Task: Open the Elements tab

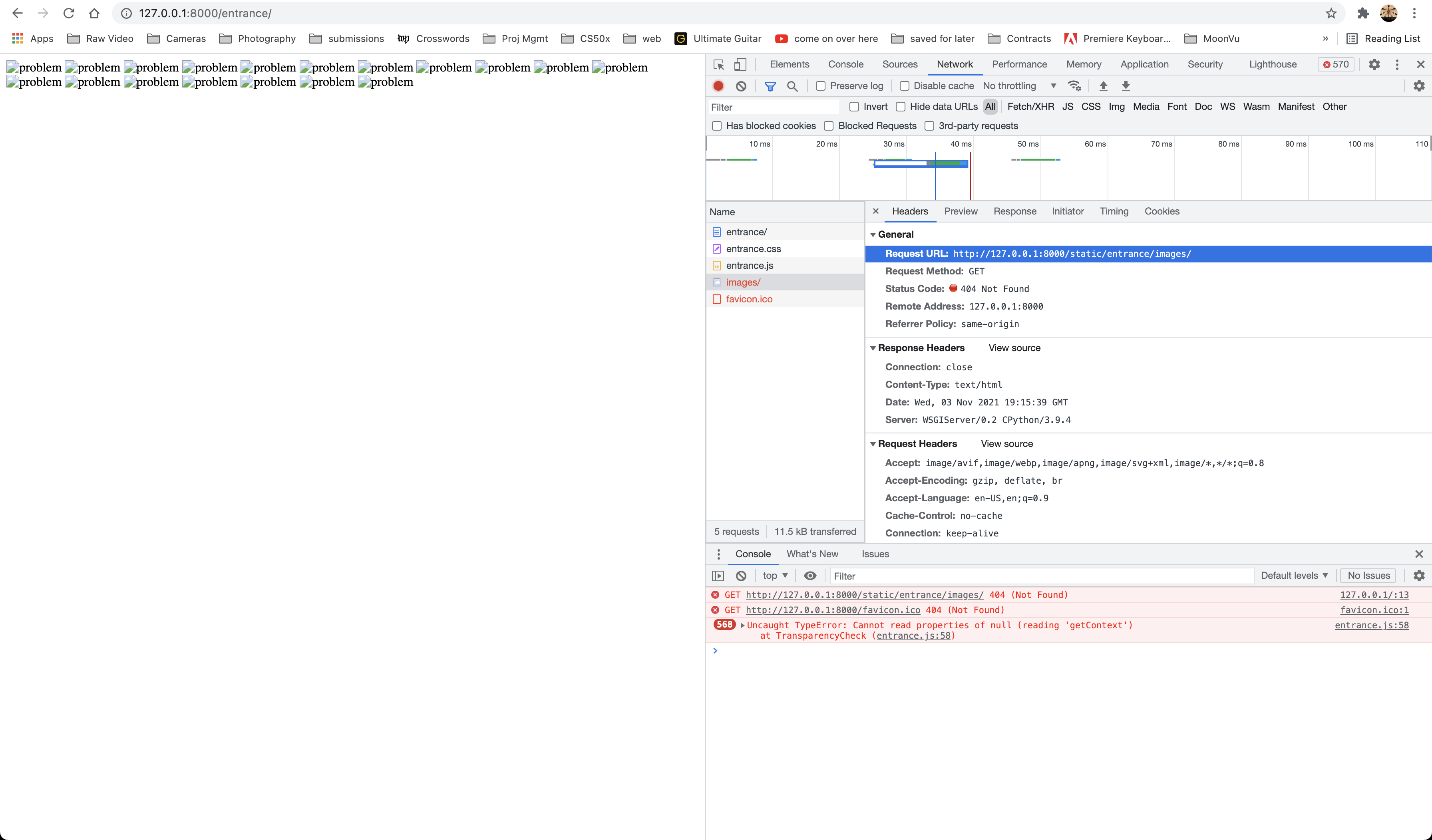Action: [789, 64]
